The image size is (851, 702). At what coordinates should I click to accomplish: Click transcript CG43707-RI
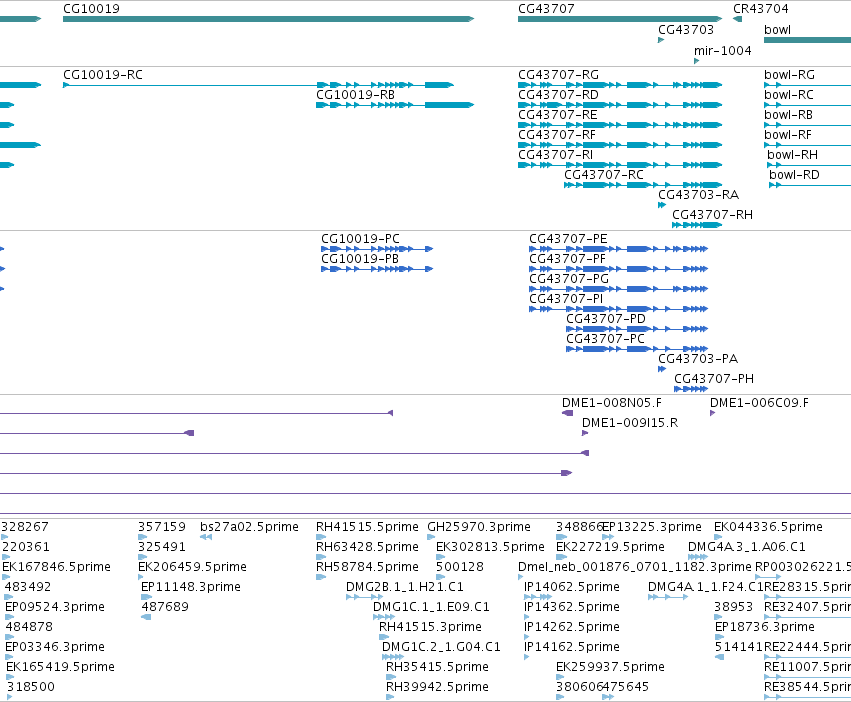coord(620,165)
